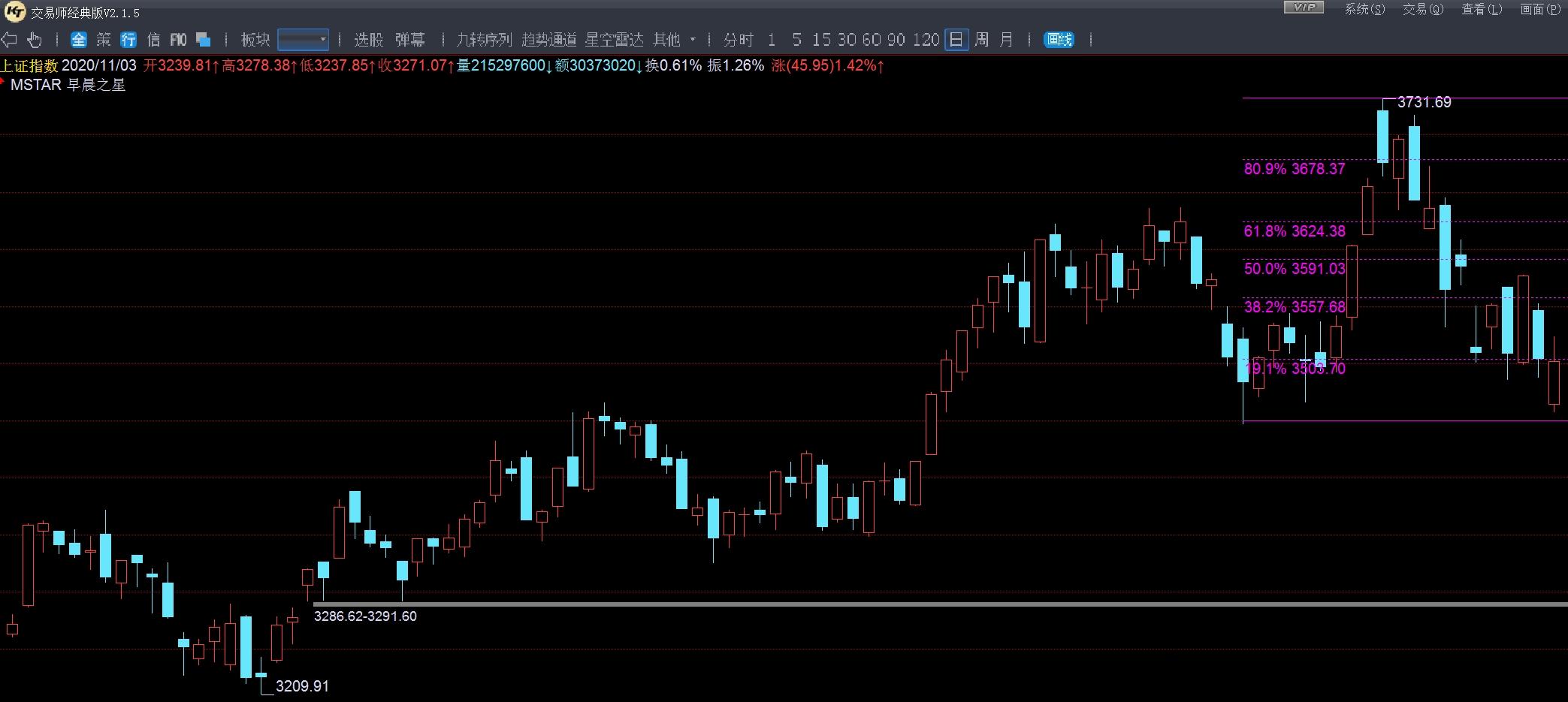Switch to the 15-minute period

point(821,39)
